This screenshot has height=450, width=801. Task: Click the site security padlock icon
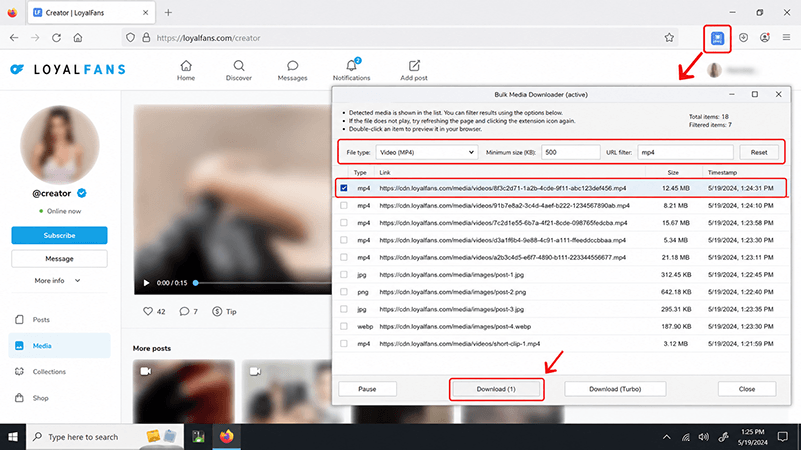(146, 38)
